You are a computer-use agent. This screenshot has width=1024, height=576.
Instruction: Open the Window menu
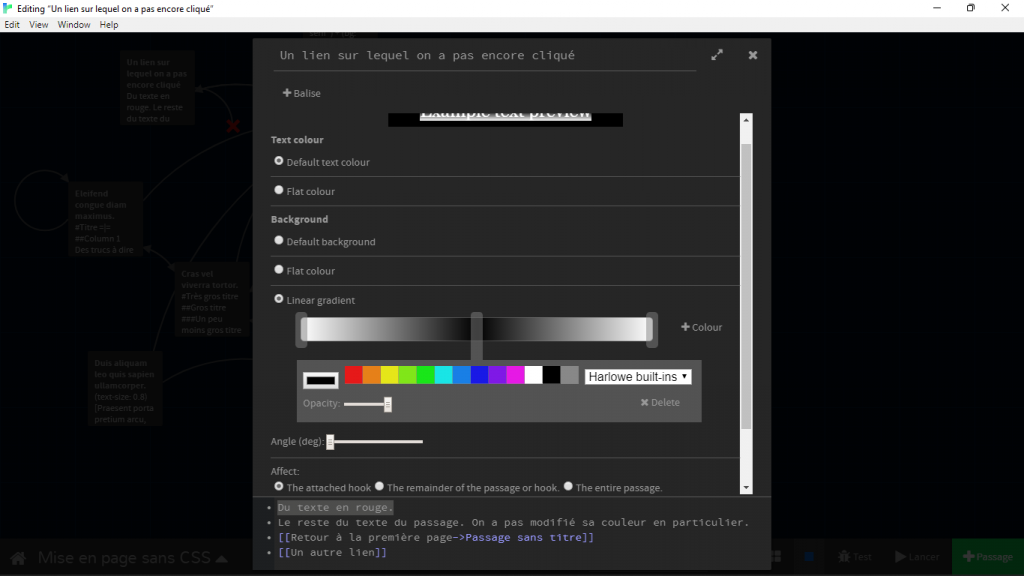pyautogui.click(x=74, y=25)
